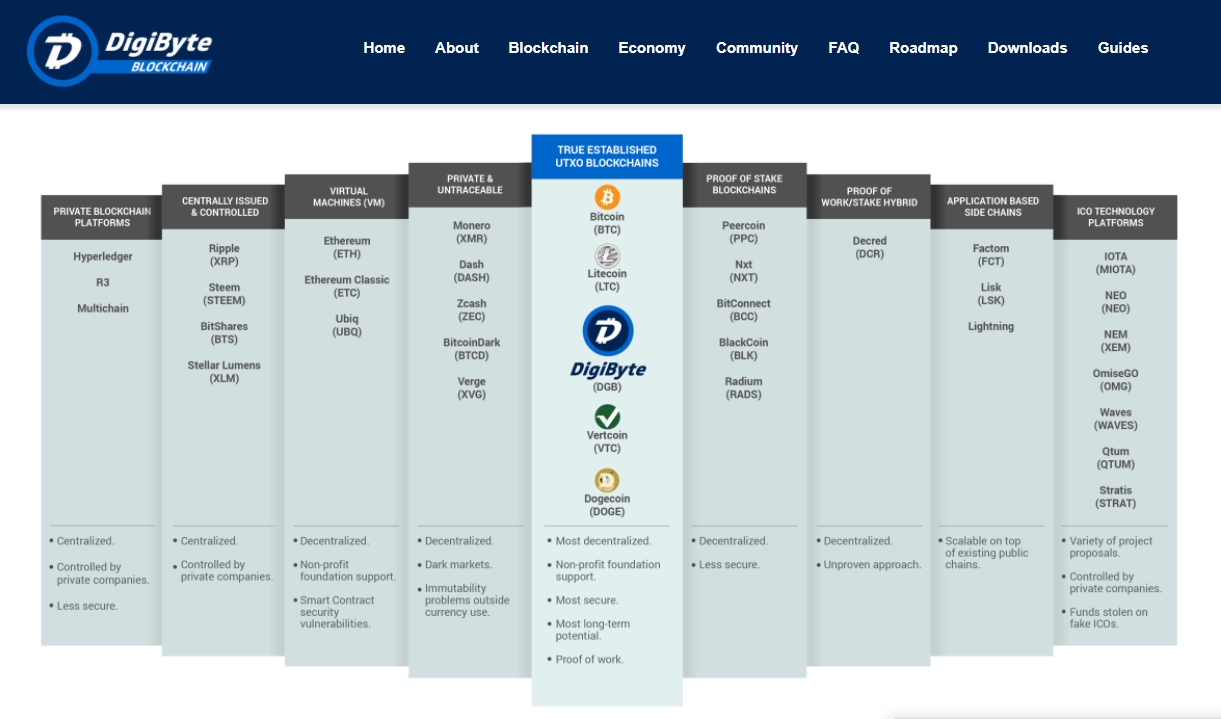The image size is (1221, 719).
Task: Click the 'Zcash (ZEC)' entry
Action: [471, 310]
